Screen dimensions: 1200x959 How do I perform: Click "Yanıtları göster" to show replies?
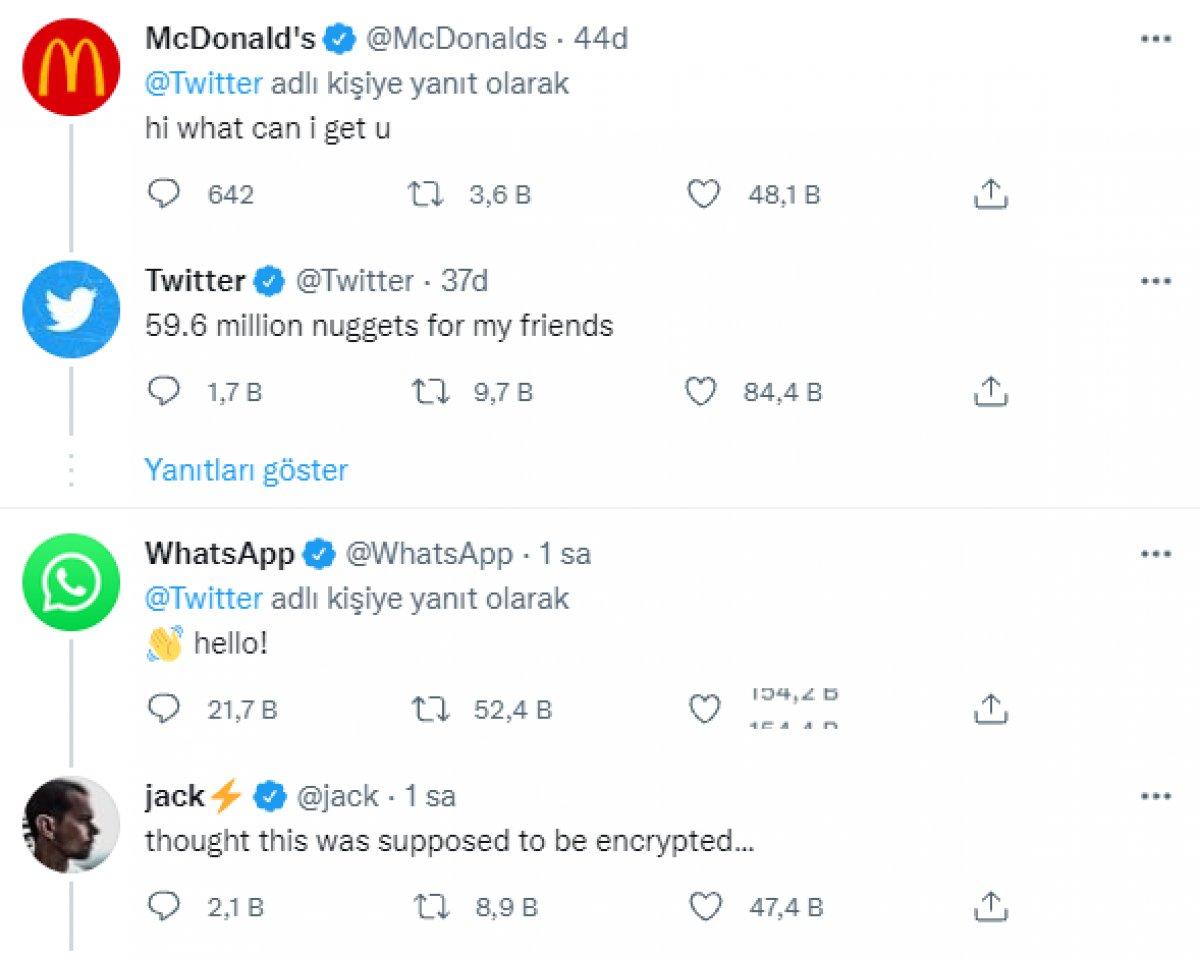click(246, 470)
